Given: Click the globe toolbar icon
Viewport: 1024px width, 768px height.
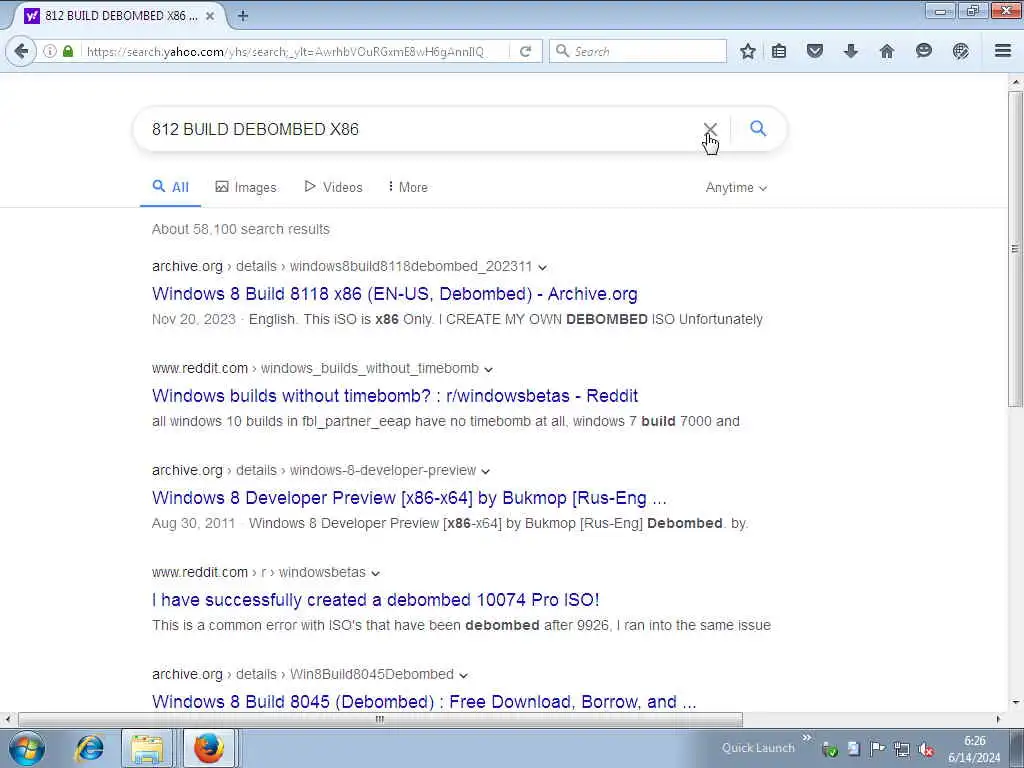Looking at the screenshot, I should [960, 51].
